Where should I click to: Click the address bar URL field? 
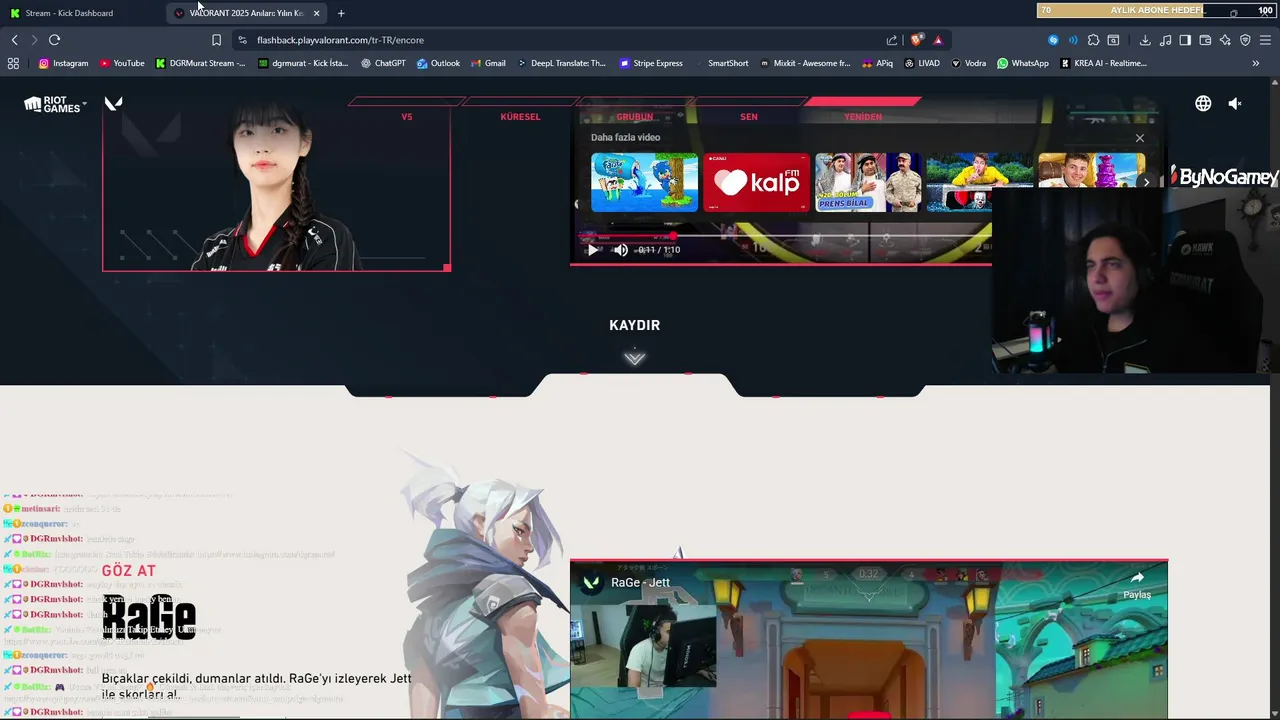[x=560, y=40]
